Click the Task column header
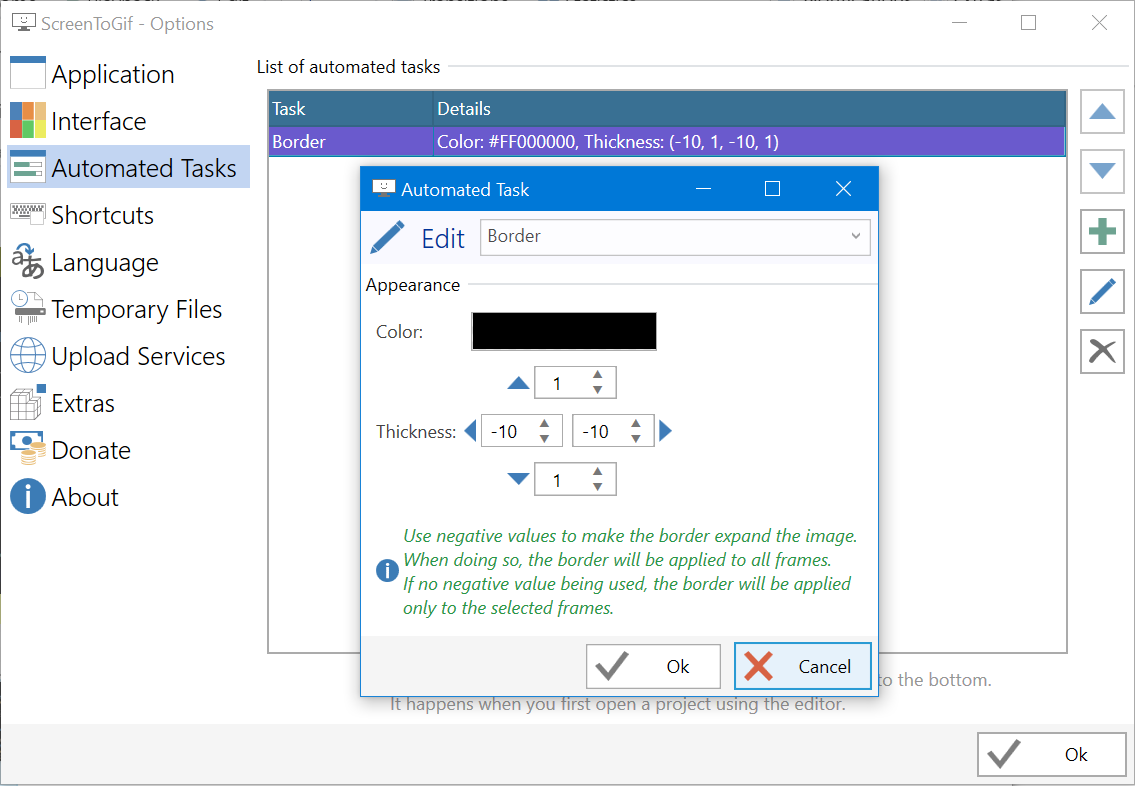 350,109
